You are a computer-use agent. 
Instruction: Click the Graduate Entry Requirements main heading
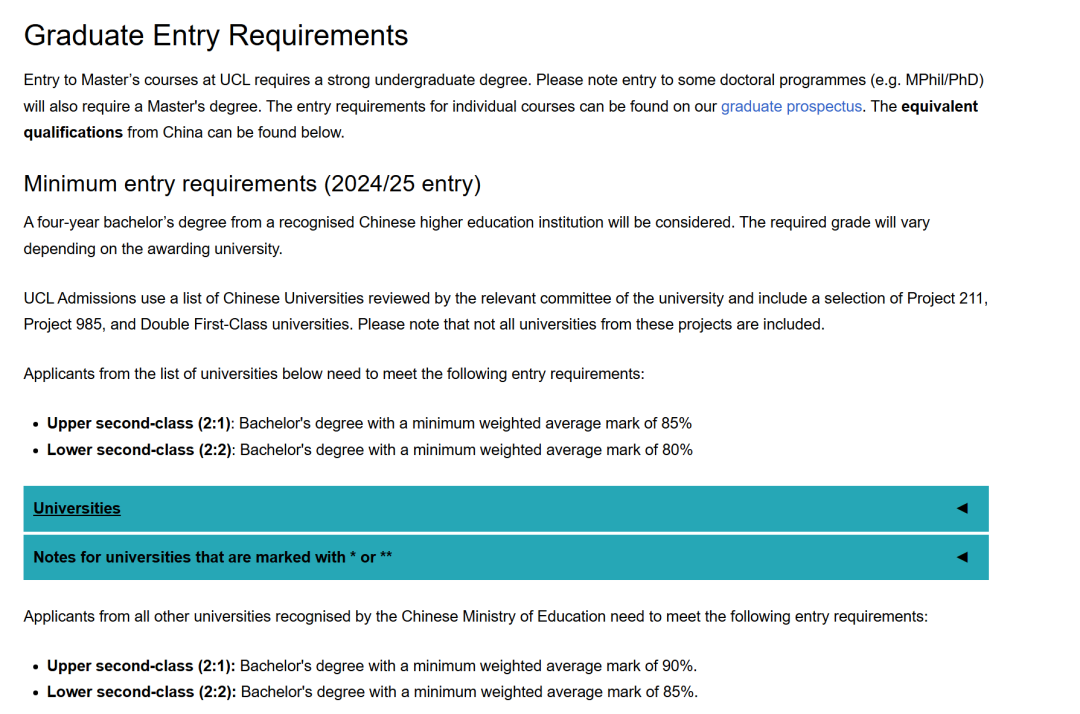point(215,35)
